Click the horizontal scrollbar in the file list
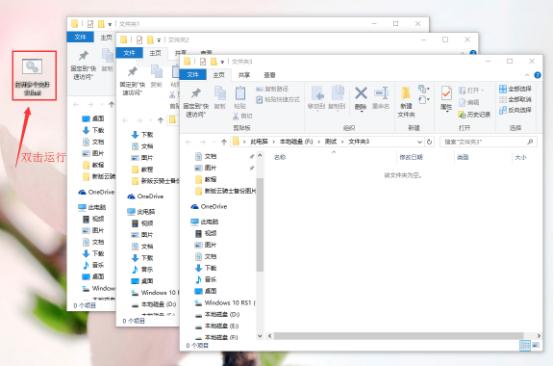This screenshot has height=366, width=554. [x=399, y=336]
